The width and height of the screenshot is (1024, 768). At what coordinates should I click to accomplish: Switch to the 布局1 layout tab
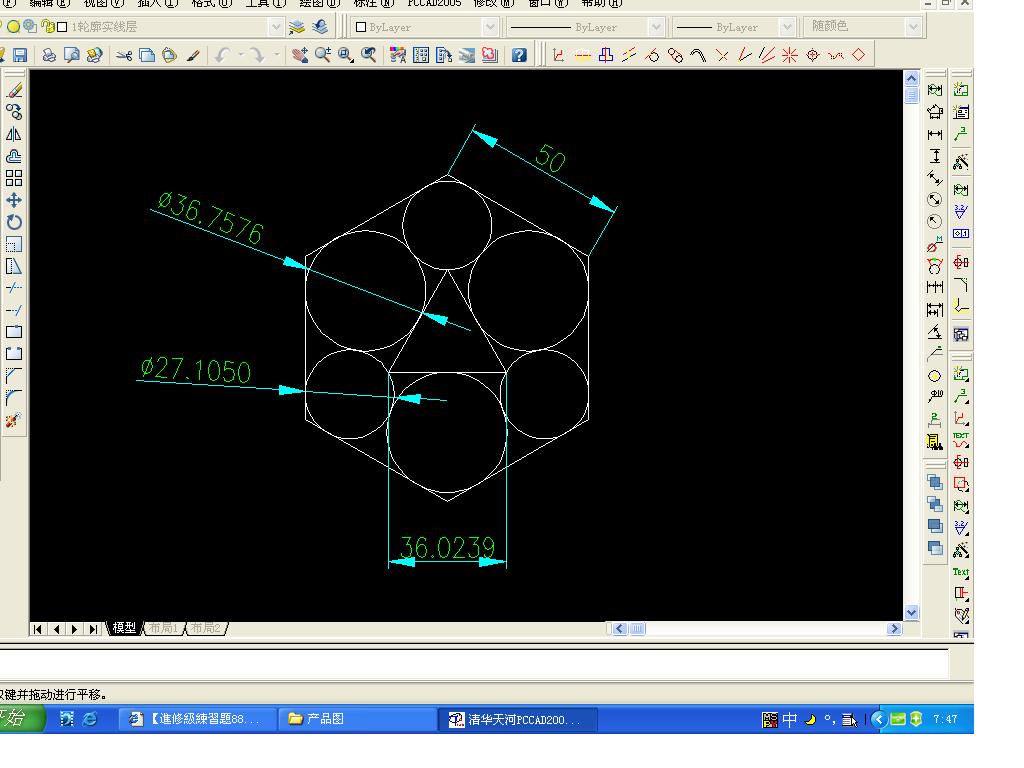pyautogui.click(x=163, y=628)
